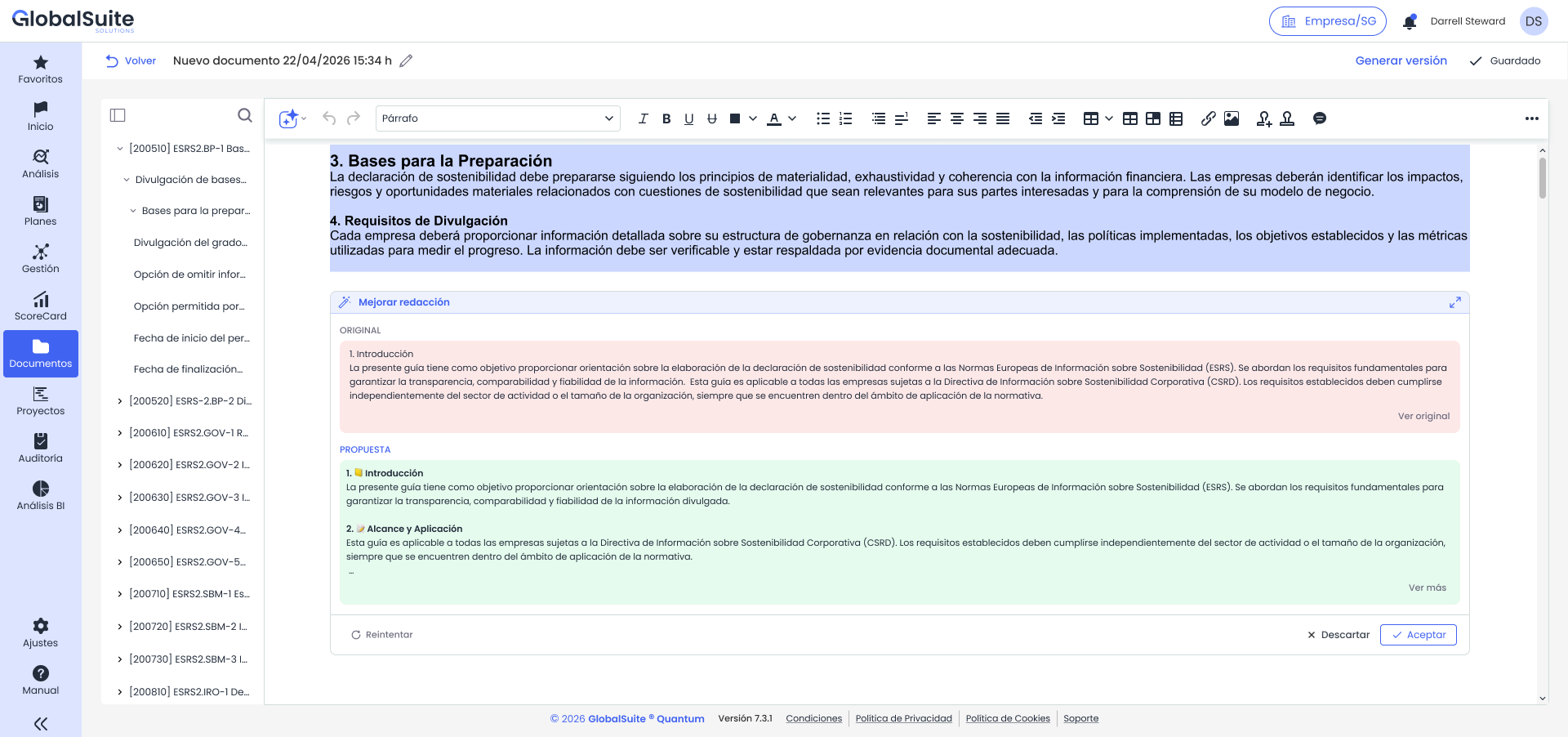Apply strikethrough formatting
The width and height of the screenshot is (1568, 737).
pyautogui.click(x=712, y=118)
